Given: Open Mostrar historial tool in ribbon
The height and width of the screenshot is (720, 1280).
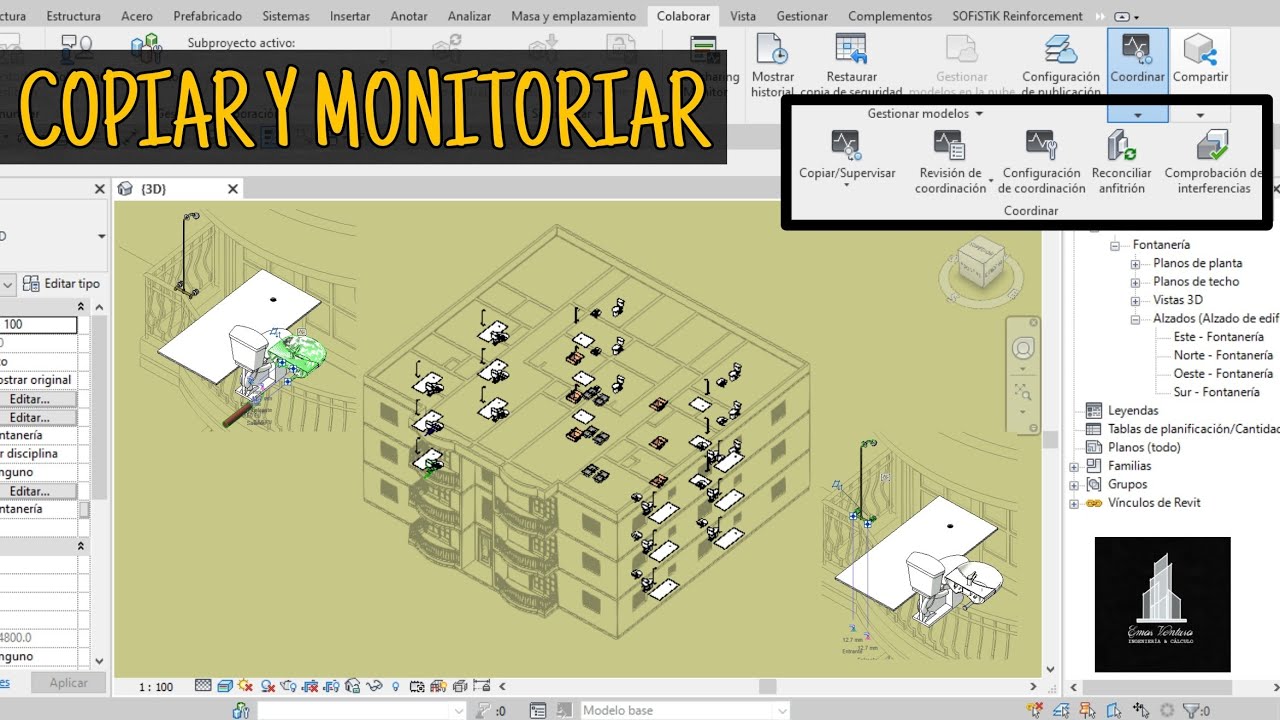Looking at the screenshot, I should pos(772,65).
